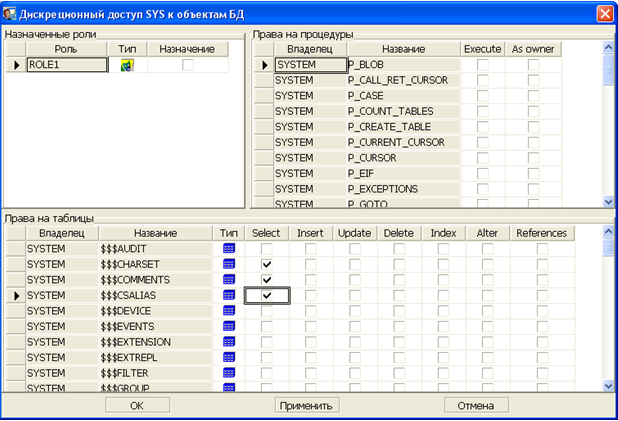
Task: Click the table type icon for $$$EXTENSION
Action: 229,342
